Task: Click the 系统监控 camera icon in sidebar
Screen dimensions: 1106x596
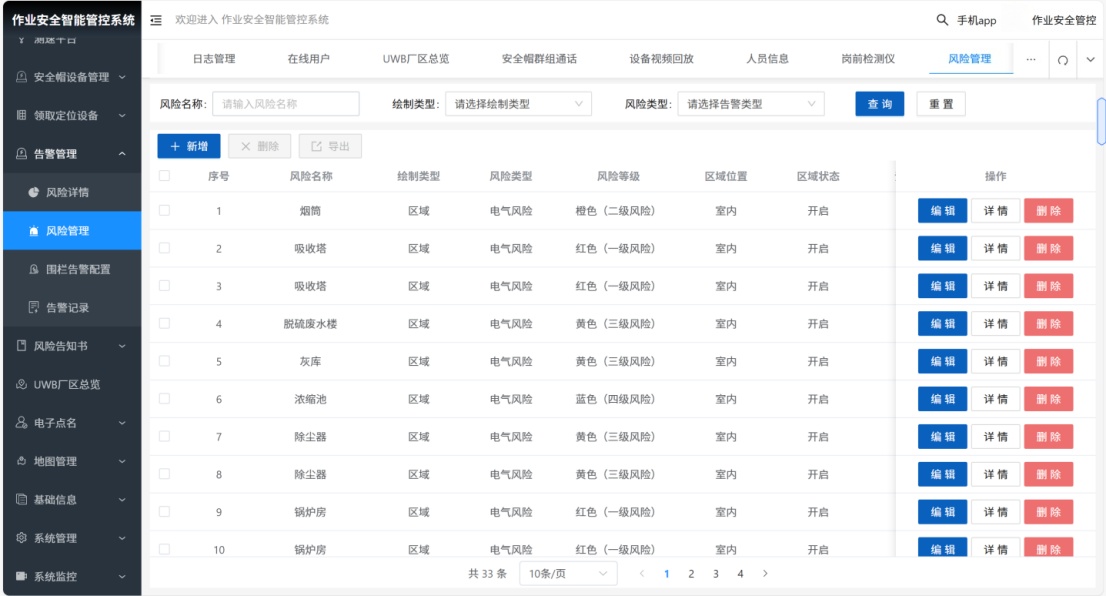Action: tap(22, 576)
